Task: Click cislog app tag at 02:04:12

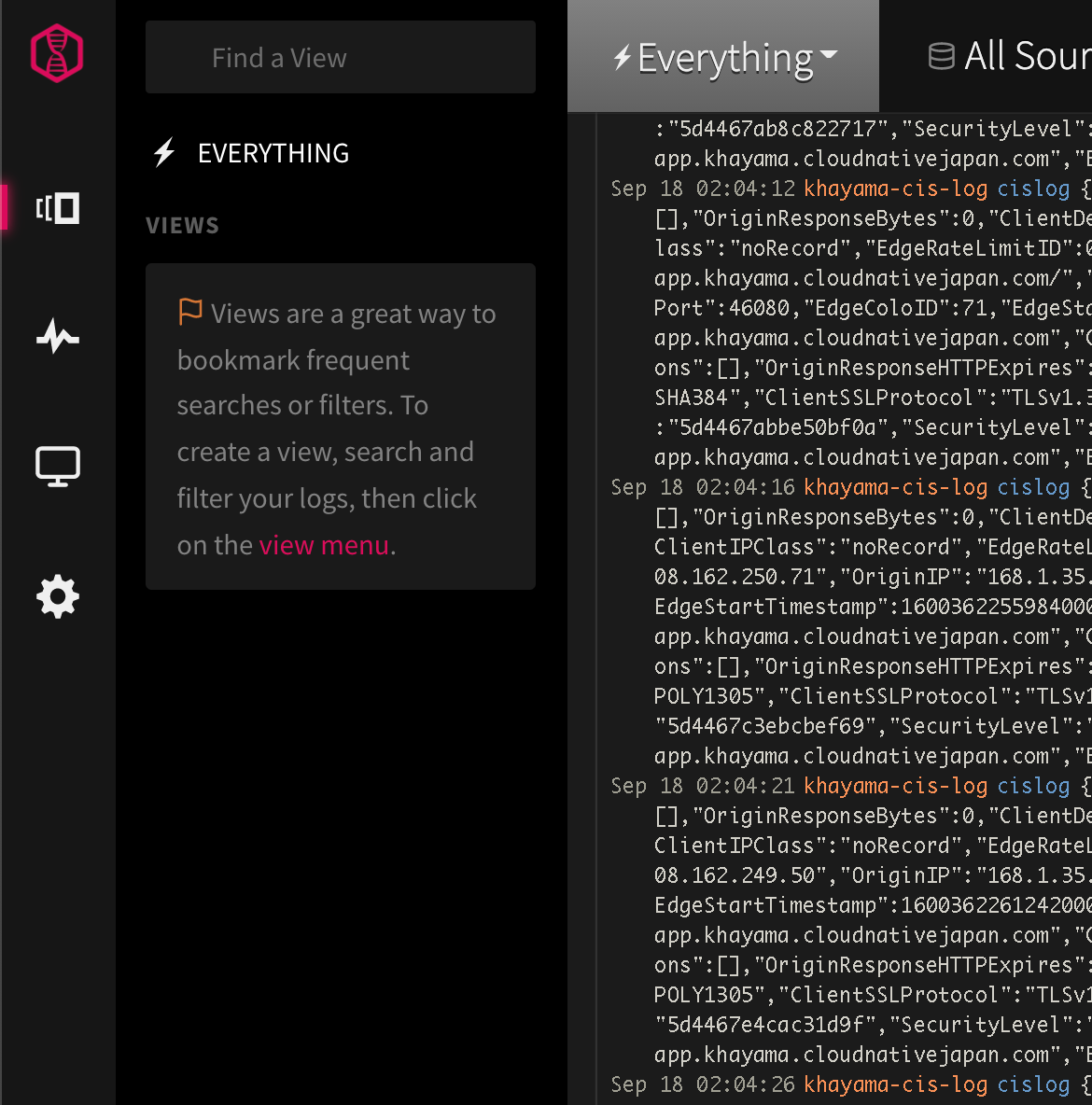Action: [1033, 189]
